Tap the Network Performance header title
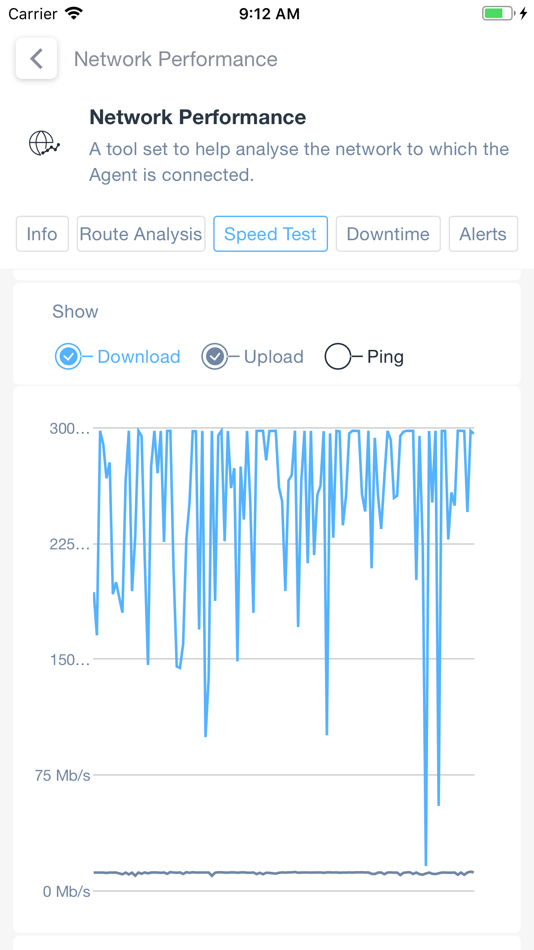Viewport: 534px width, 950px height. [x=198, y=117]
